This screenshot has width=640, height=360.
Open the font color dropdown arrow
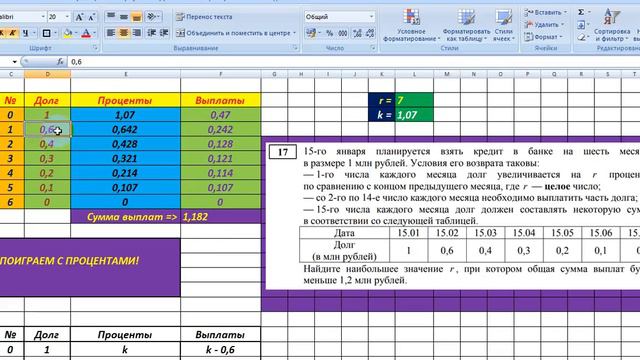tap(95, 33)
